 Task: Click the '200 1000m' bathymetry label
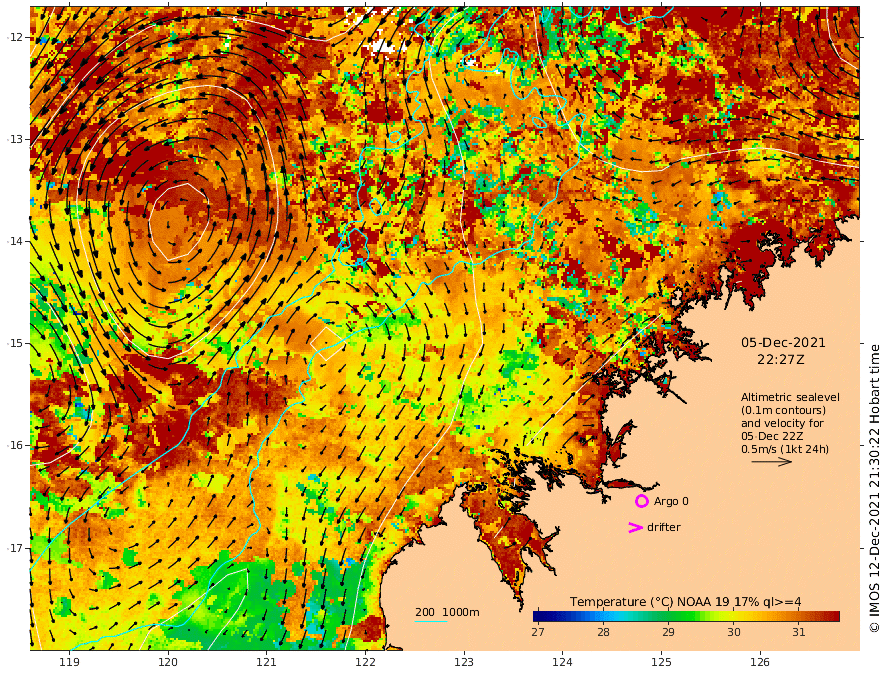[447, 612]
